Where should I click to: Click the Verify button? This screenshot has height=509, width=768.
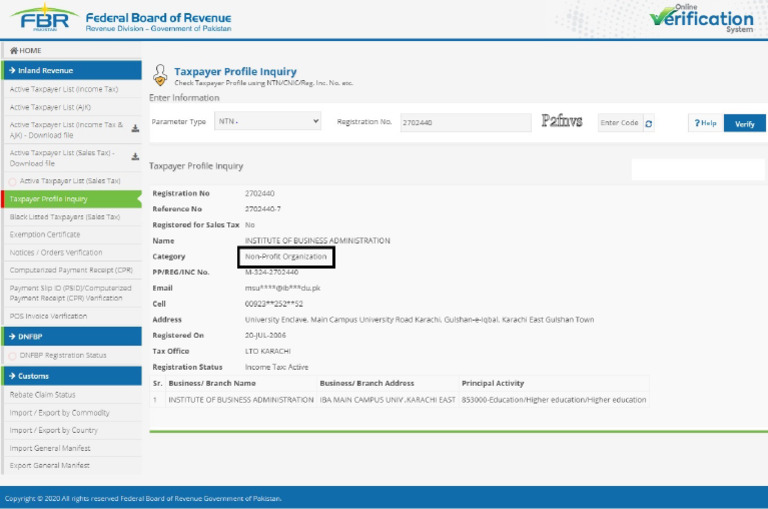744,124
